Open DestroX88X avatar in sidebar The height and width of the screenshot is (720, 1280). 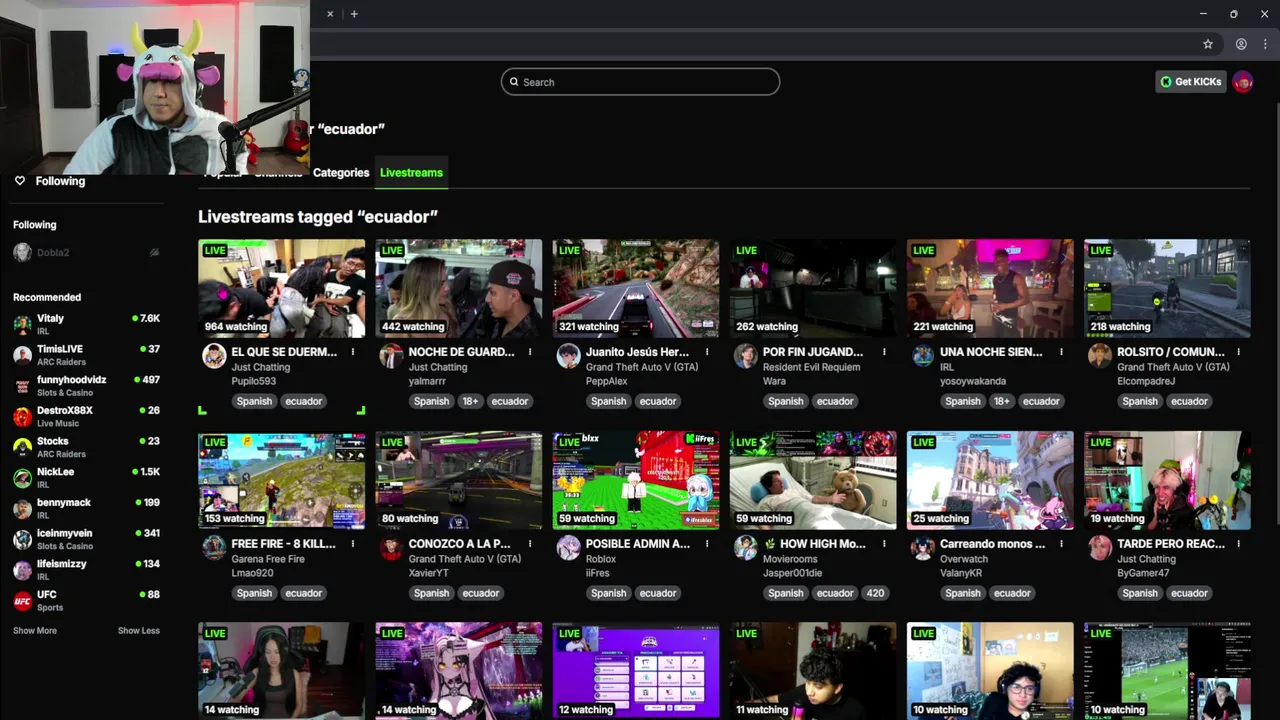tap(22, 416)
